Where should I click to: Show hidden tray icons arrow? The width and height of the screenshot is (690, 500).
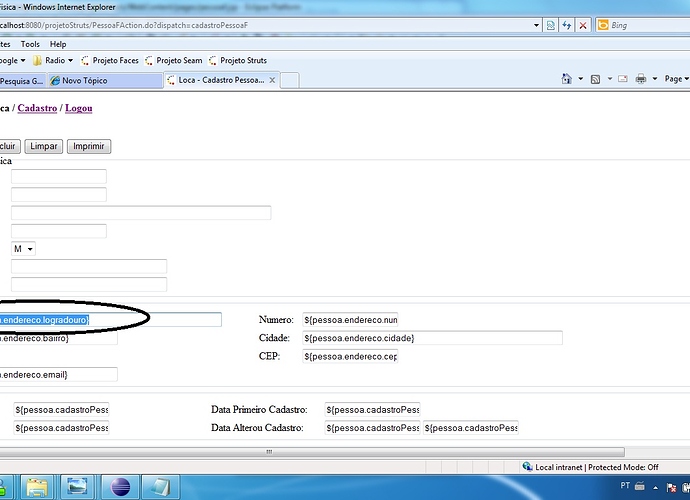(x=655, y=488)
